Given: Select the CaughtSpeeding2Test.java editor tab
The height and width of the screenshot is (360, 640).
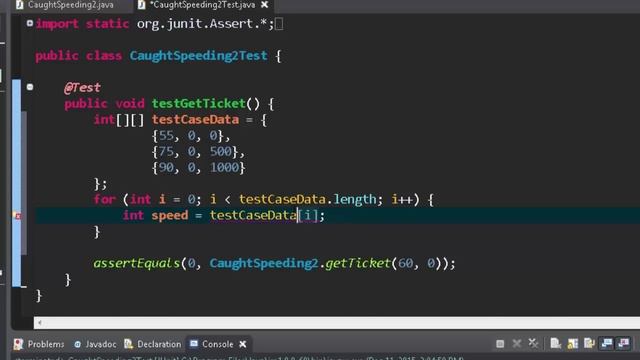Looking at the screenshot, I should [x=202, y=5].
